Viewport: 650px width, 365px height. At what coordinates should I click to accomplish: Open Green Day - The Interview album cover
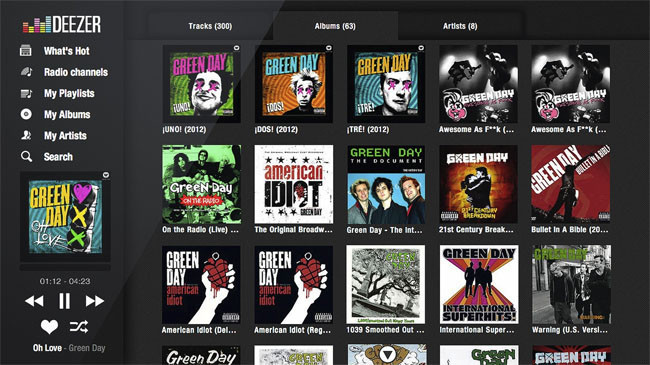tap(386, 184)
